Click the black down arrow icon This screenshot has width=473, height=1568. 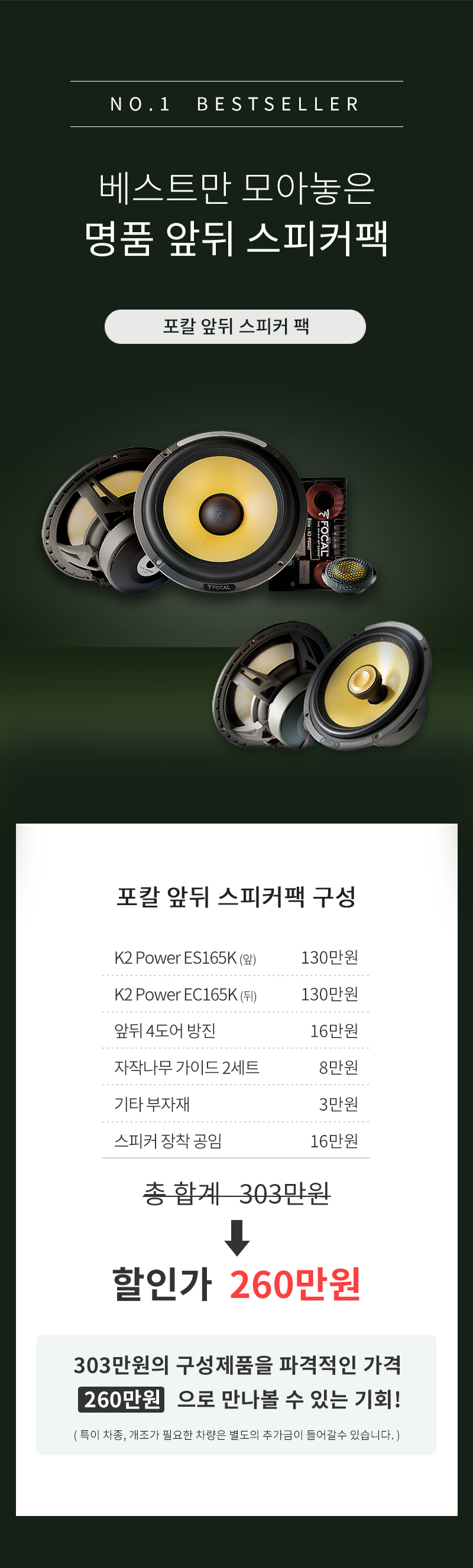(x=237, y=1238)
